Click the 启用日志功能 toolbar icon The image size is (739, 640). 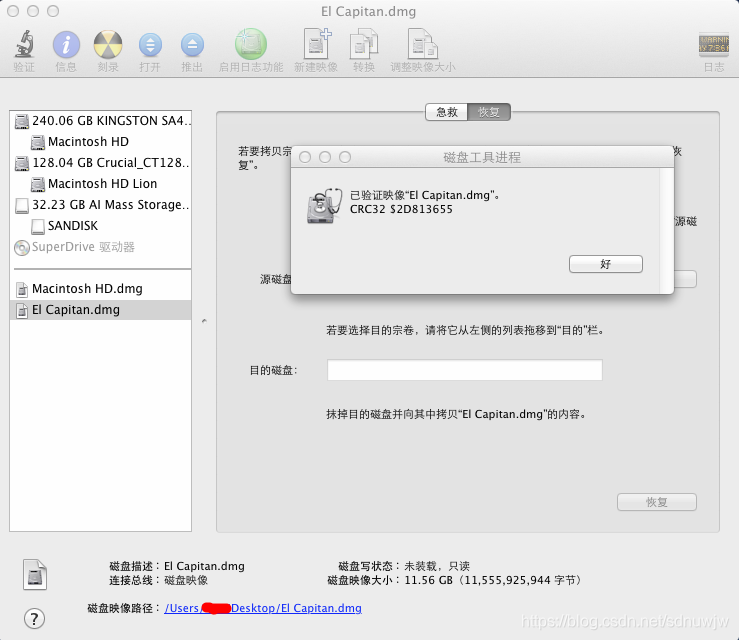click(251, 44)
